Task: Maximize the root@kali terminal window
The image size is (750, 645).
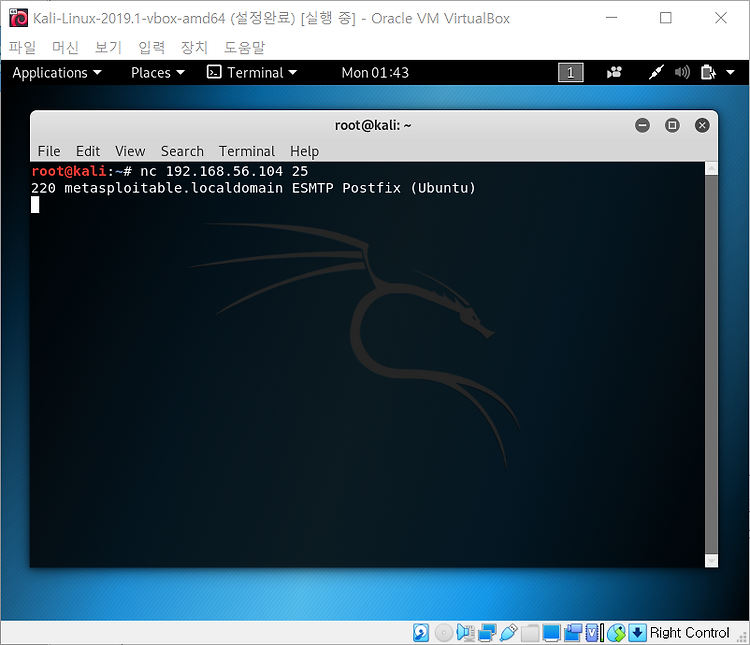Action: tap(672, 125)
